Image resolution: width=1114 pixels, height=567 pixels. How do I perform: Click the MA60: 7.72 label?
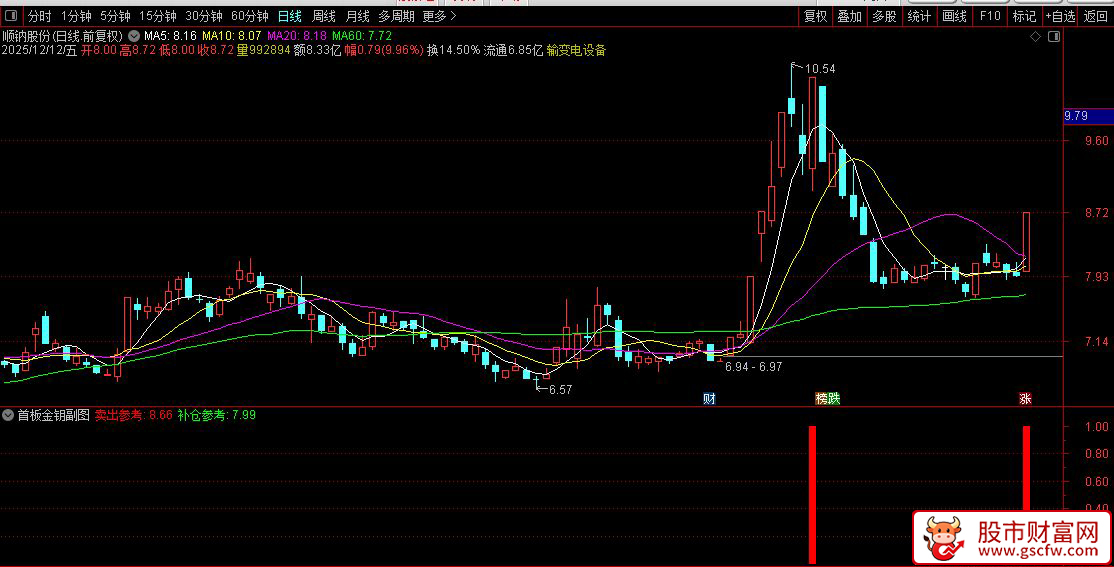362,36
